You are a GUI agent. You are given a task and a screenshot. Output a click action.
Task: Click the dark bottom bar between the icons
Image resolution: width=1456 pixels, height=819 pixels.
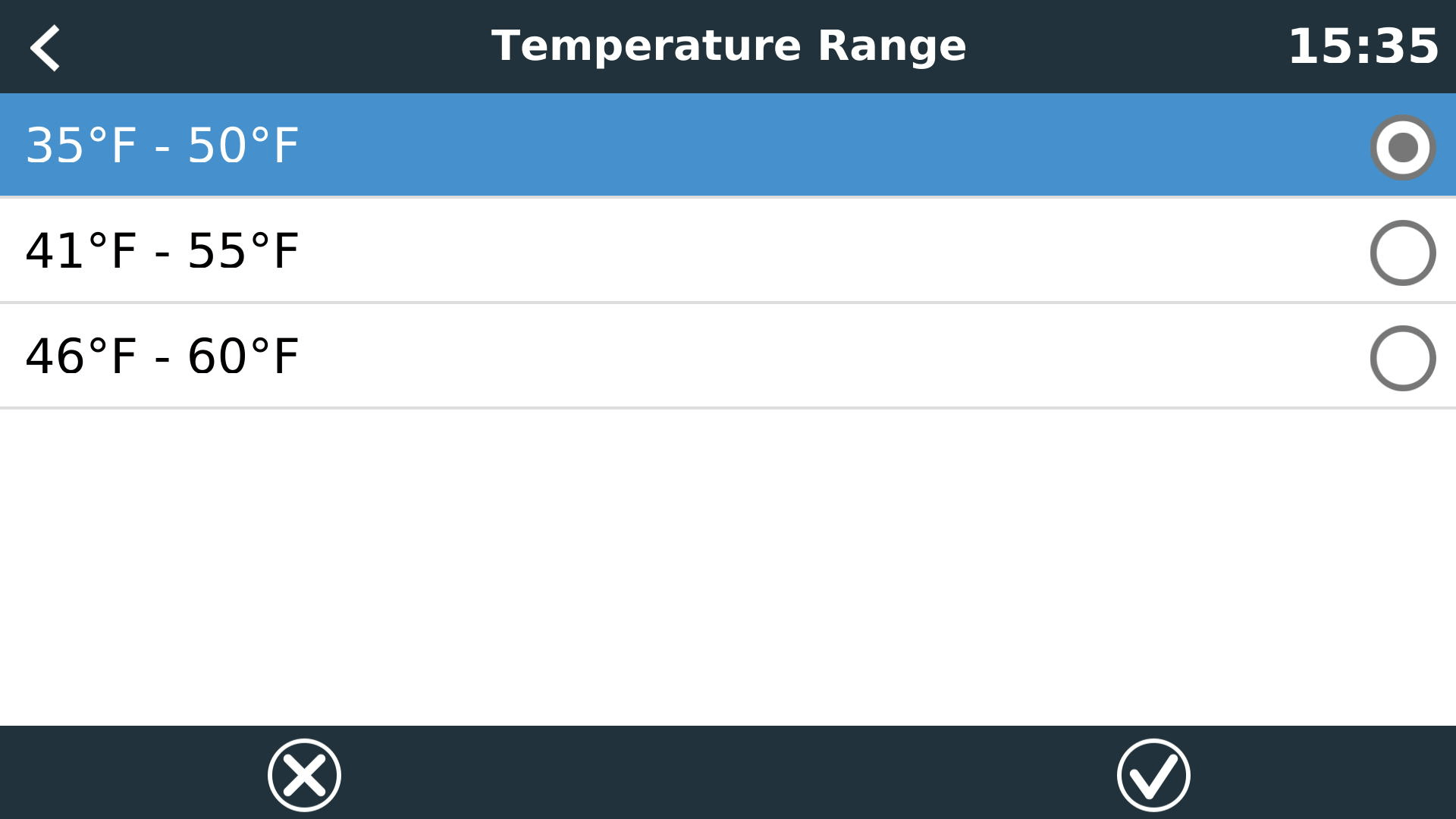pos(728,773)
